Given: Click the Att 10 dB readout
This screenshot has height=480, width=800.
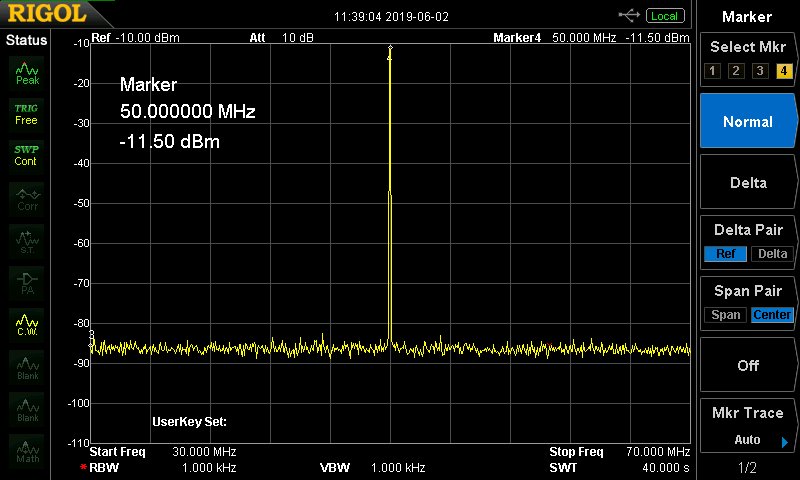Looking at the screenshot, I should tap(282, 38).
